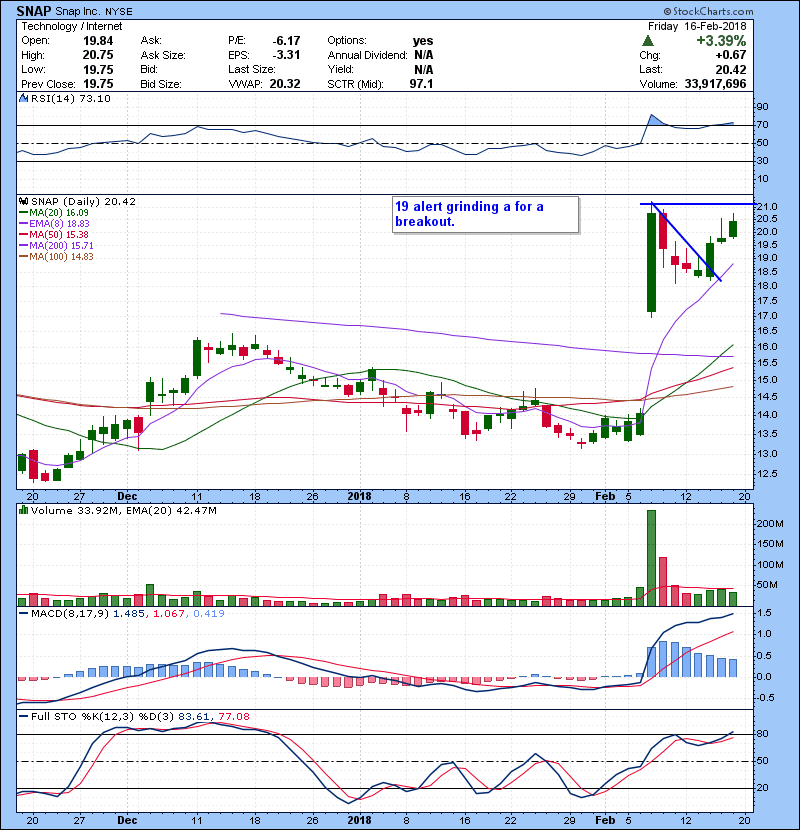Click the 'Volume 33.92M, EMA(20) 42.47M' label

click(124, 510)
